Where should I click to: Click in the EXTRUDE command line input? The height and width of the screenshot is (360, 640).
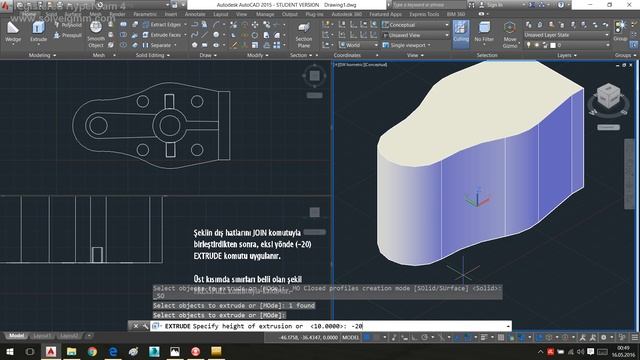click(x=331, y=326)
